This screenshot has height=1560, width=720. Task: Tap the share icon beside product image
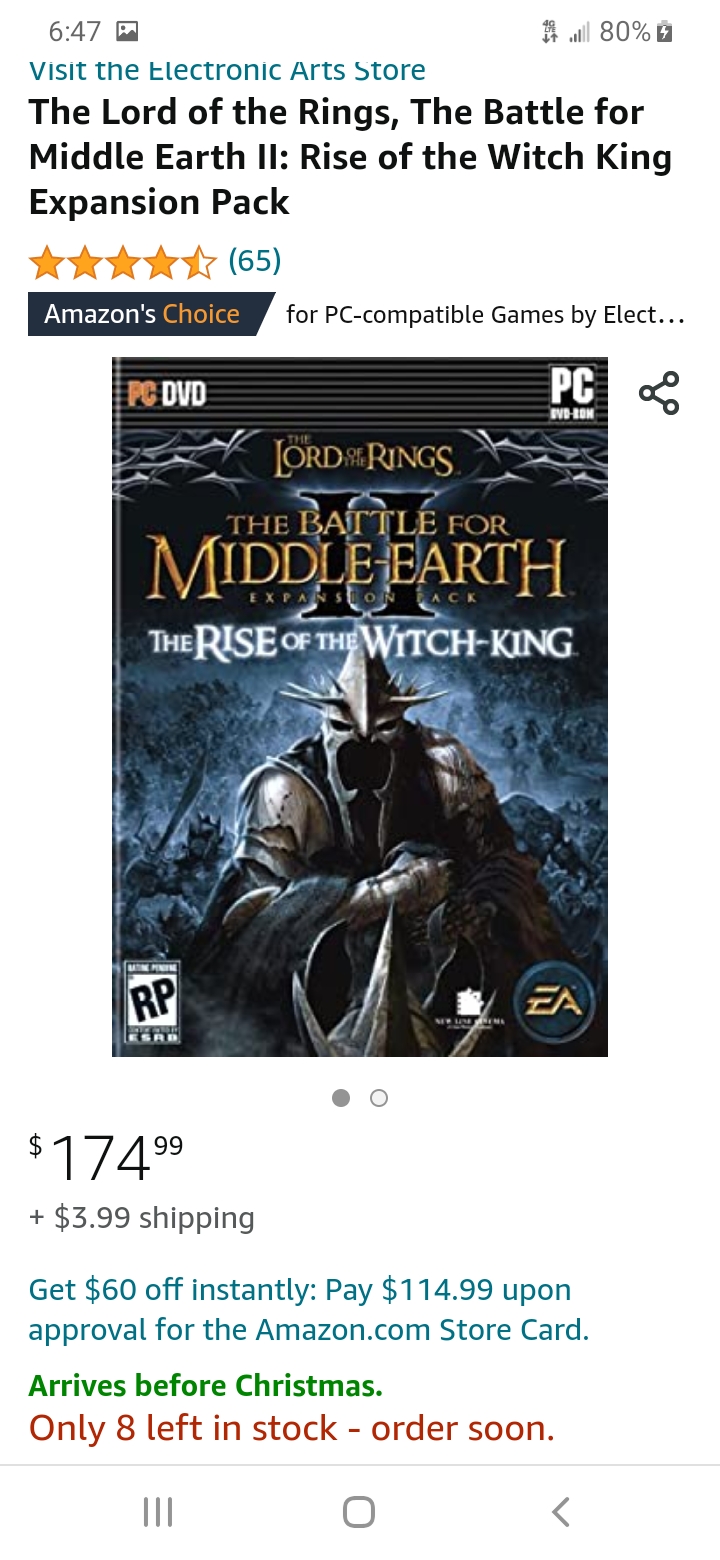(x=659, y=393)
